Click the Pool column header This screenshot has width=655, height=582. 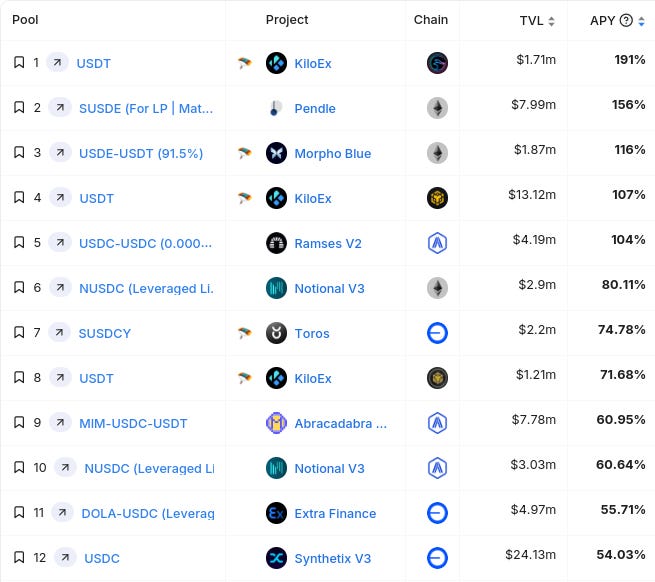tap(25, 20)
